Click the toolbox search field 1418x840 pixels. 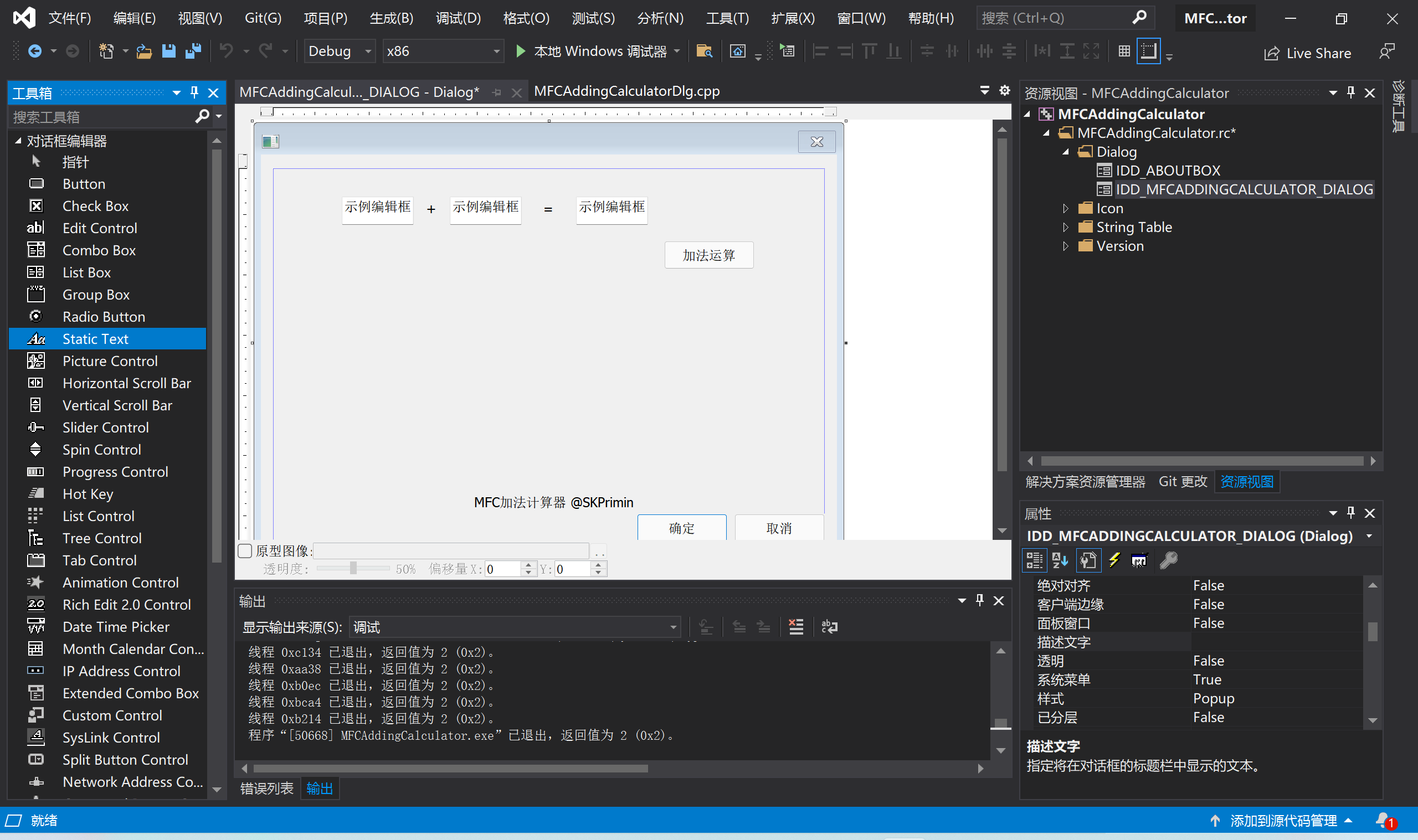coord(102,117)
